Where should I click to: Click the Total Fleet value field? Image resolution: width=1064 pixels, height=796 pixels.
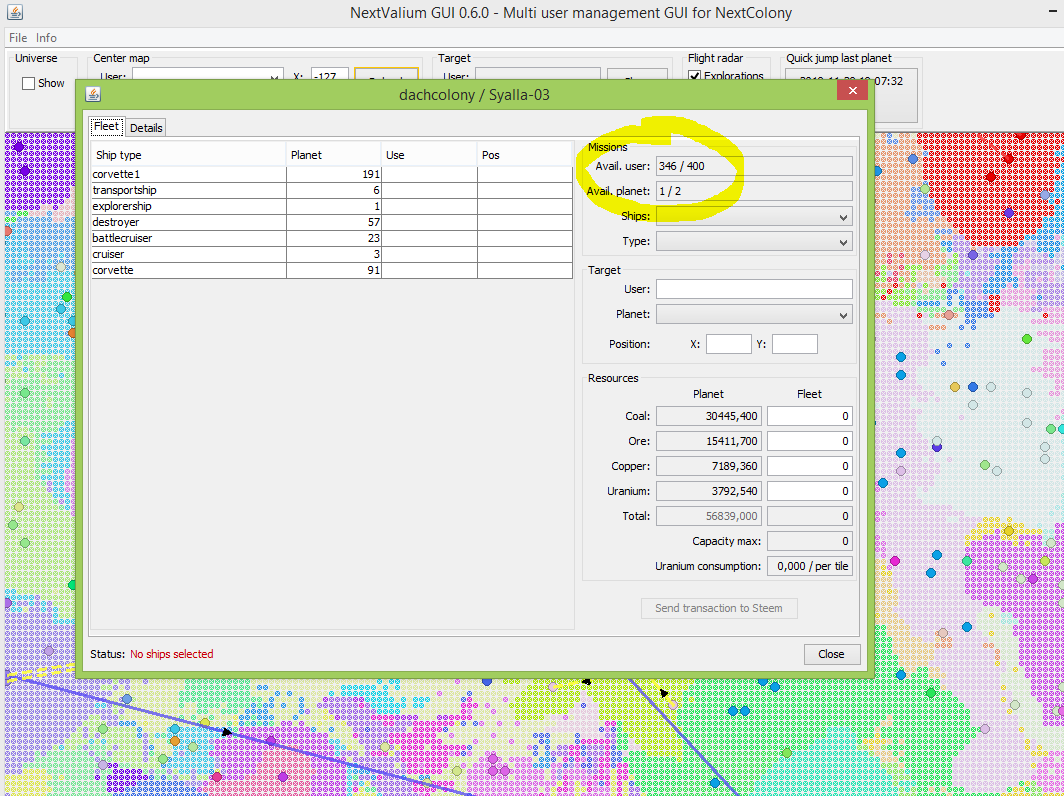(810, 516)
